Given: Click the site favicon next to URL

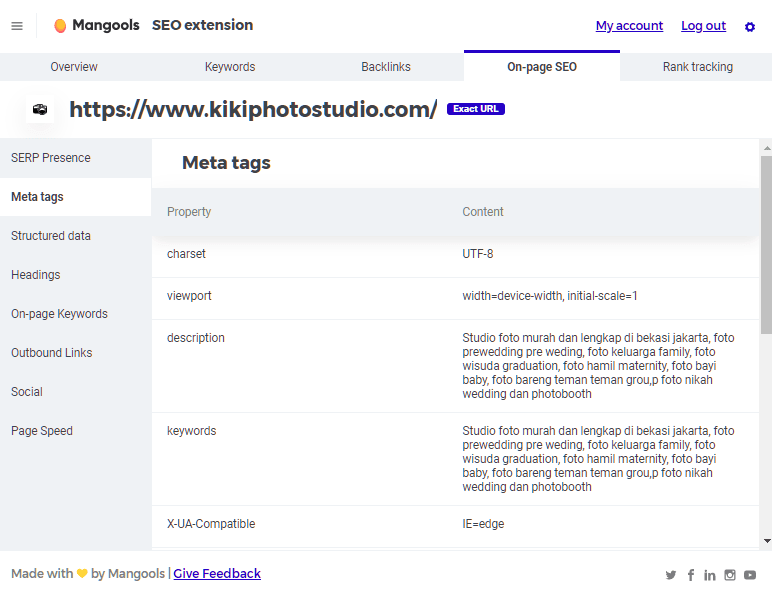Looking at the screenshot, I should 40,110.
